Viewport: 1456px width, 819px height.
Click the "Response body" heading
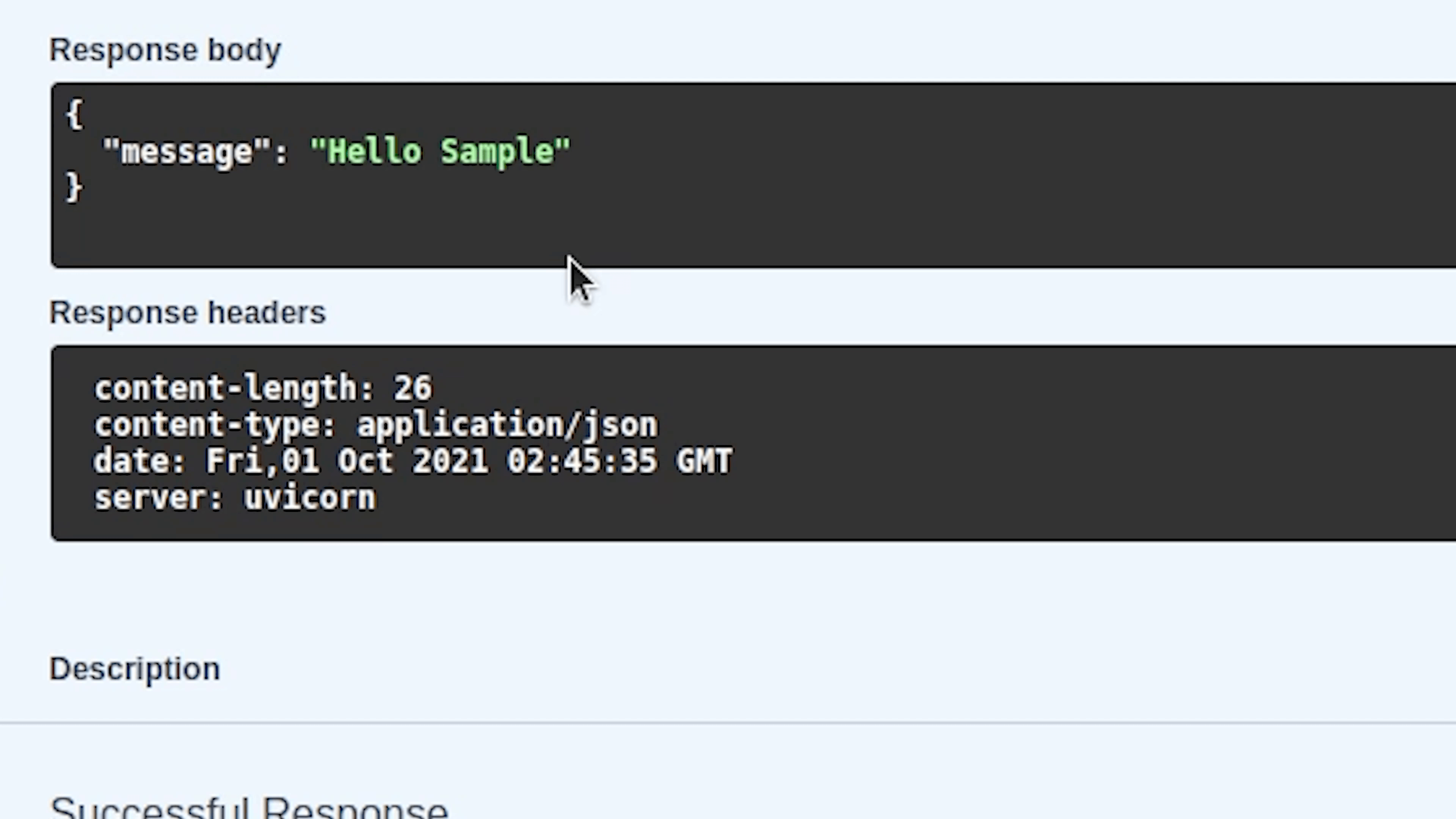coord(165,50)
